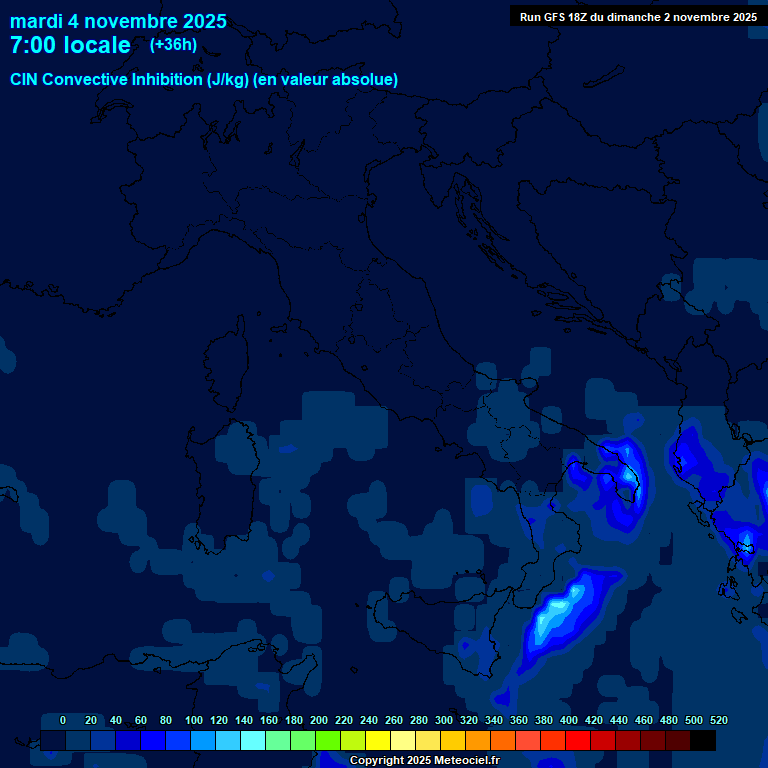Click the legend value '480'
Viewport: 768px width, 768px height.
click(x=669, y=720)
